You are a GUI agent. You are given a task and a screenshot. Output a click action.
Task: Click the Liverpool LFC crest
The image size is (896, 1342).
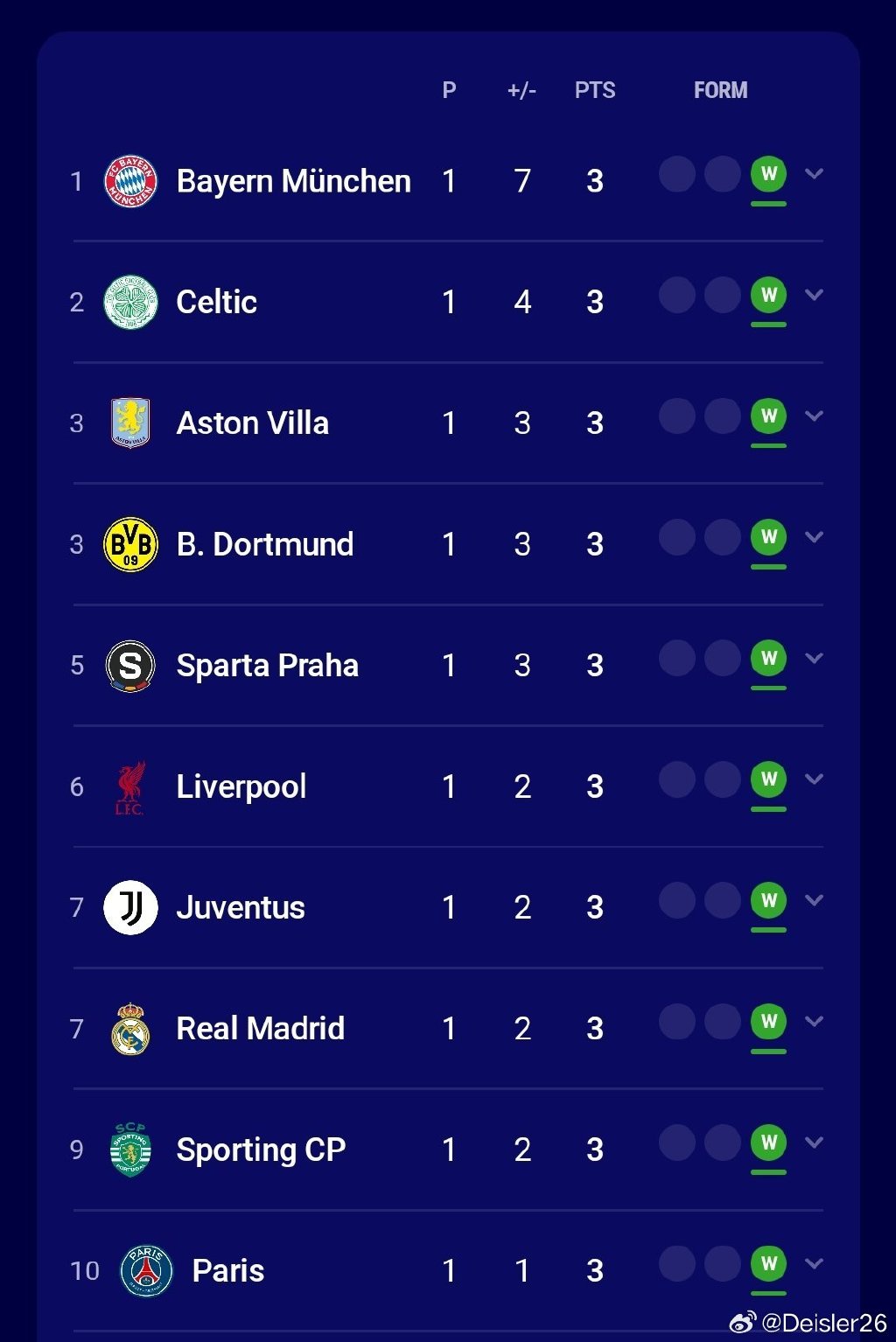pyautogui.click(x=130, y=787)
